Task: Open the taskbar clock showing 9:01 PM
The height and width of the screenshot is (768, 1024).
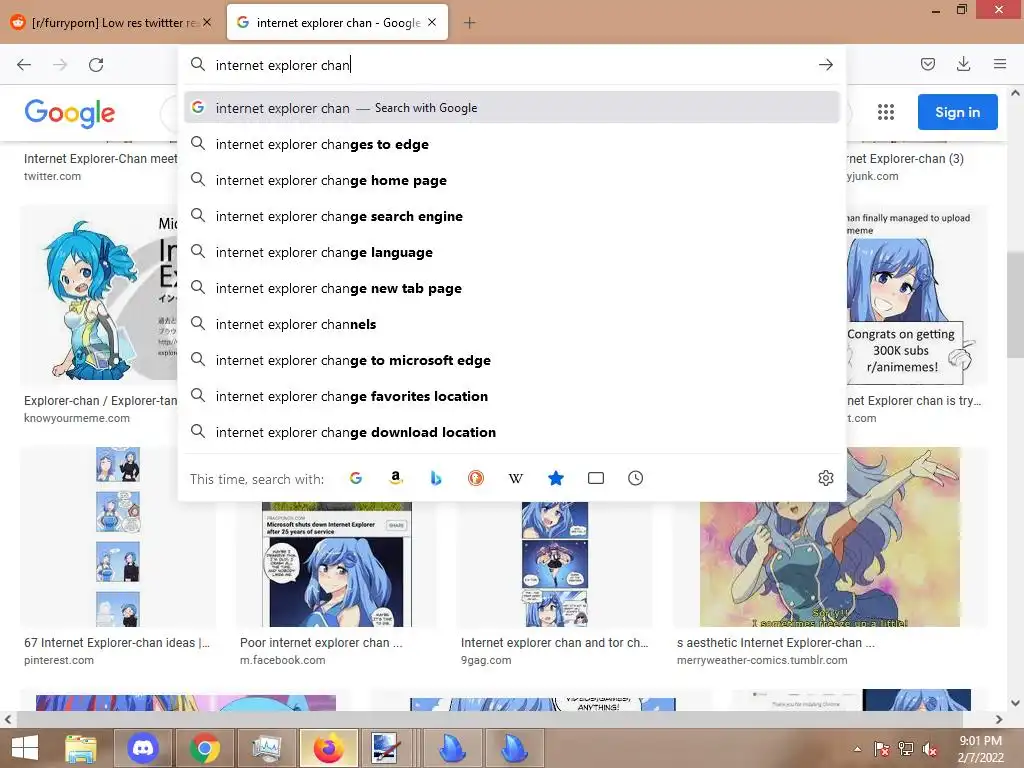Action: (x=981, y=749)
